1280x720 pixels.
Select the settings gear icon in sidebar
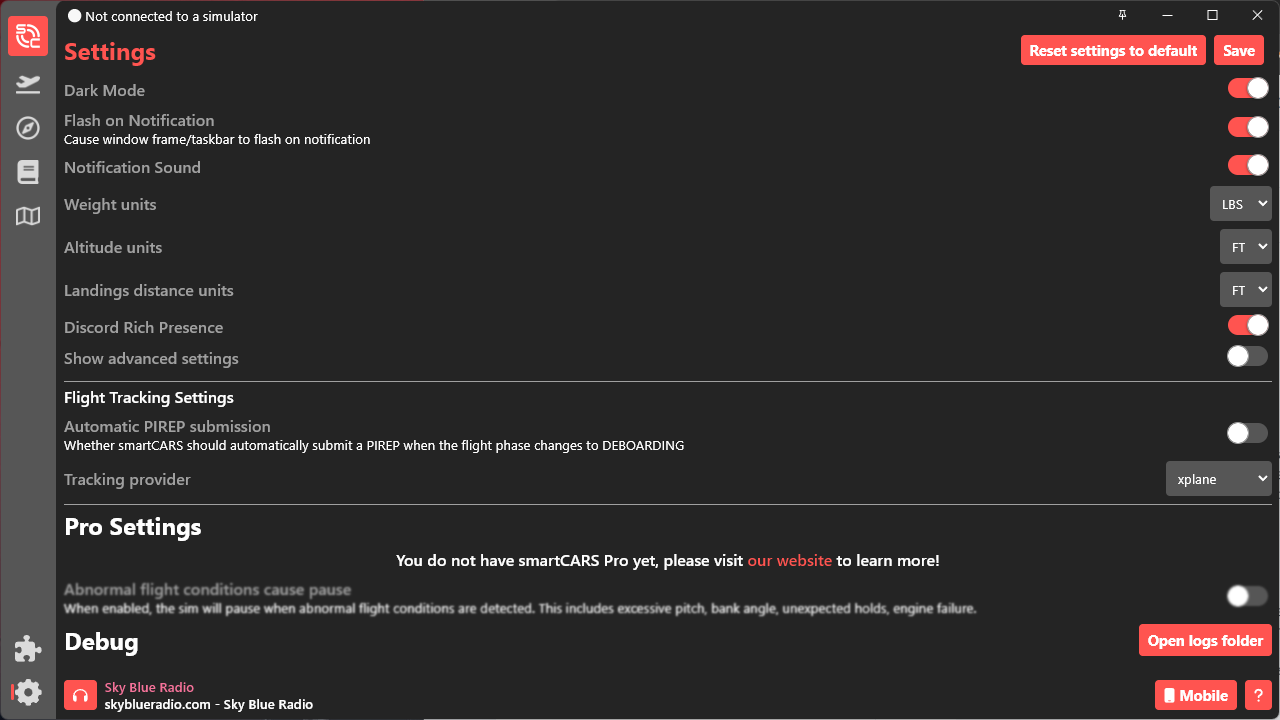click(x=28, y=692)
